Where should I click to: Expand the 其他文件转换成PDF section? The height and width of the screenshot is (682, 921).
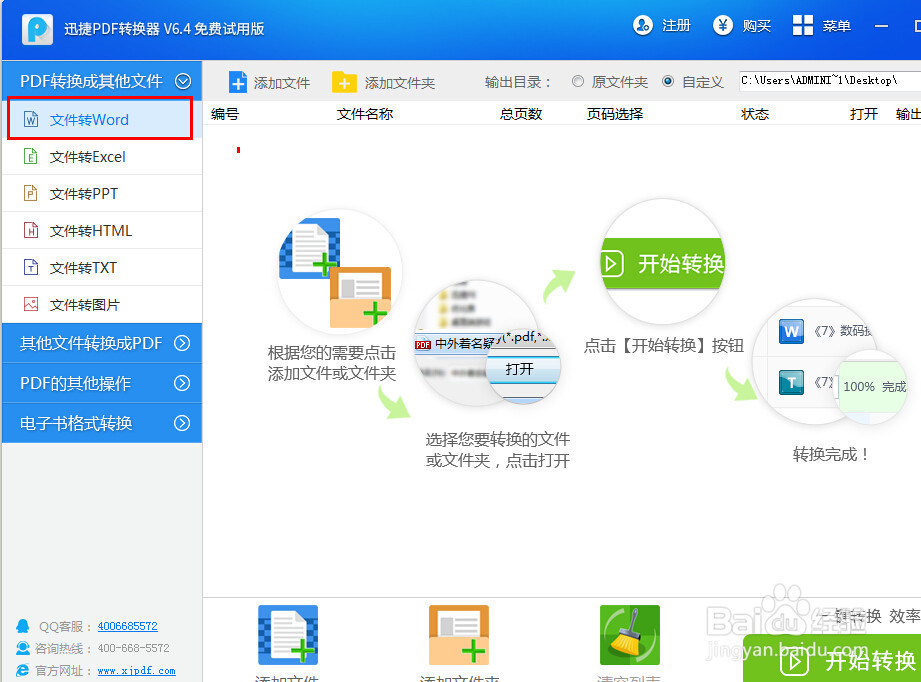(x=102, y=343)
